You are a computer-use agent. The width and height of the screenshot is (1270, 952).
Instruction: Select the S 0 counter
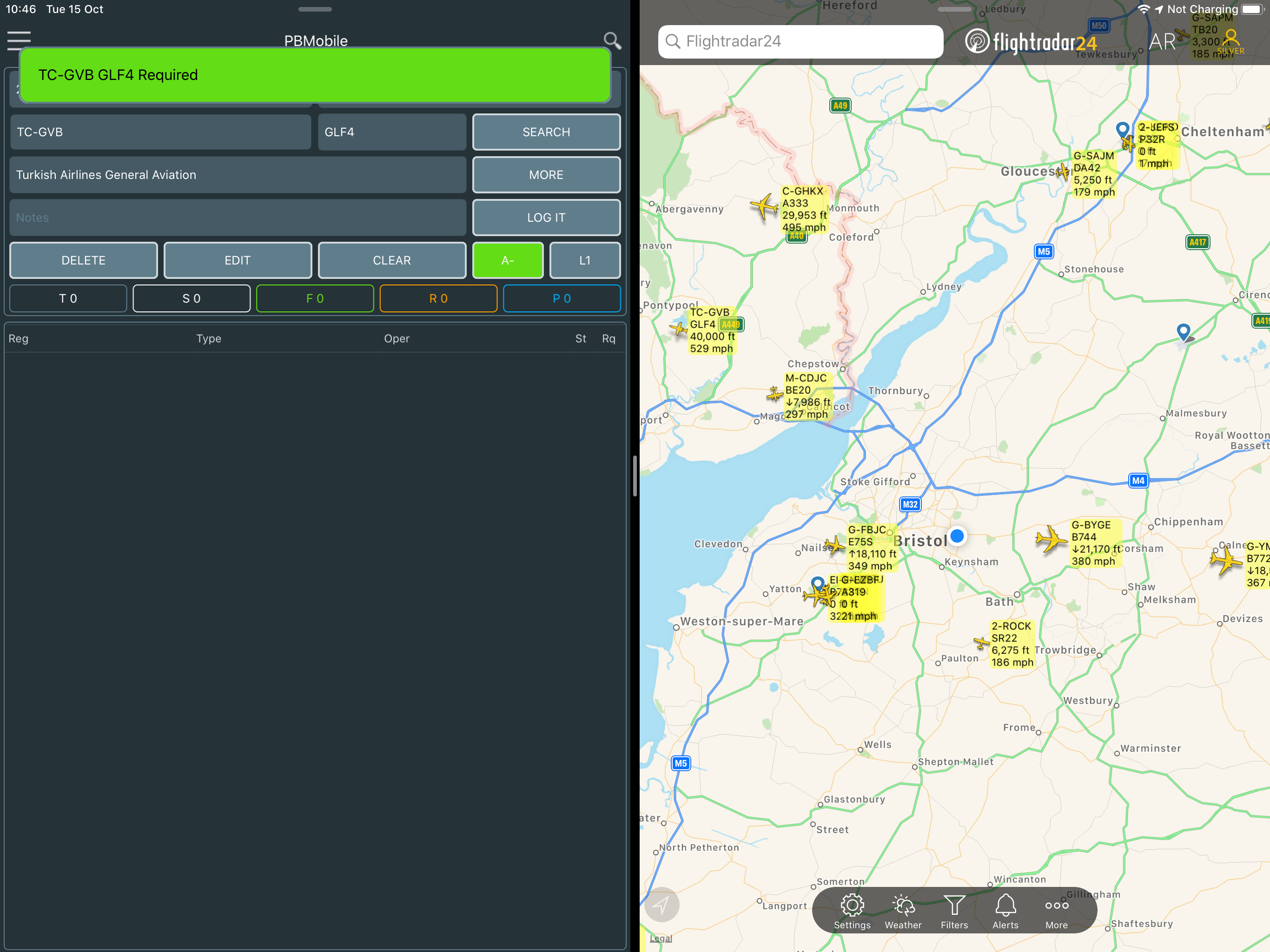[x=192, y=298]
